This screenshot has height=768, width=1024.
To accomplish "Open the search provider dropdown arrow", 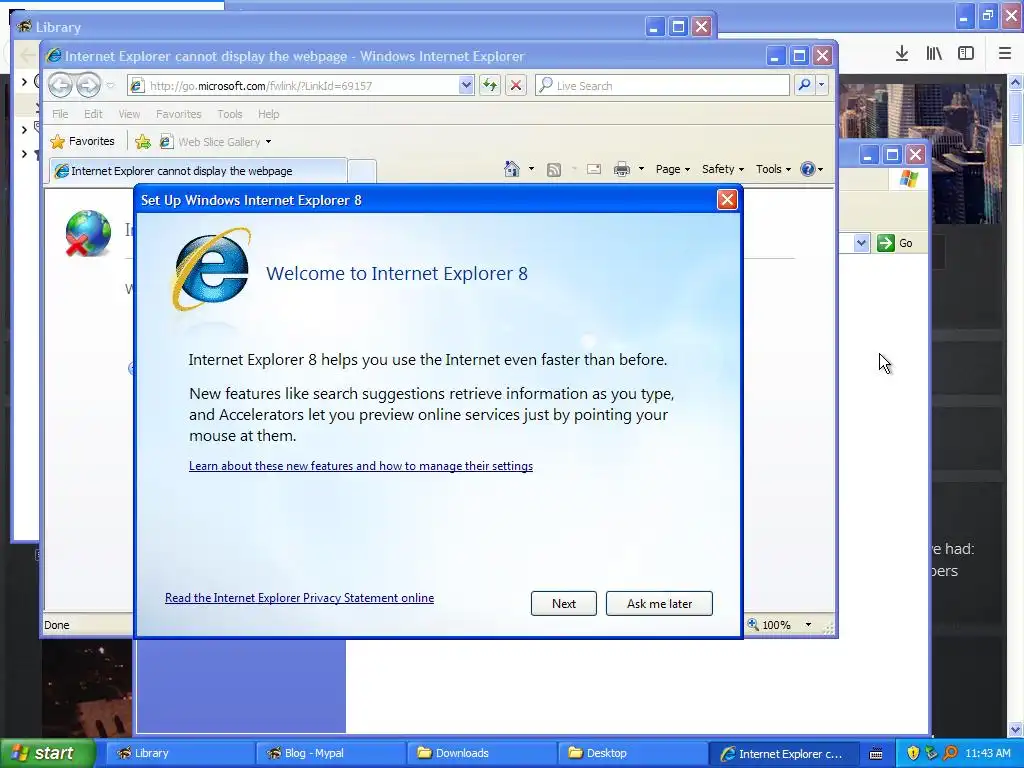I will point(822,86).
